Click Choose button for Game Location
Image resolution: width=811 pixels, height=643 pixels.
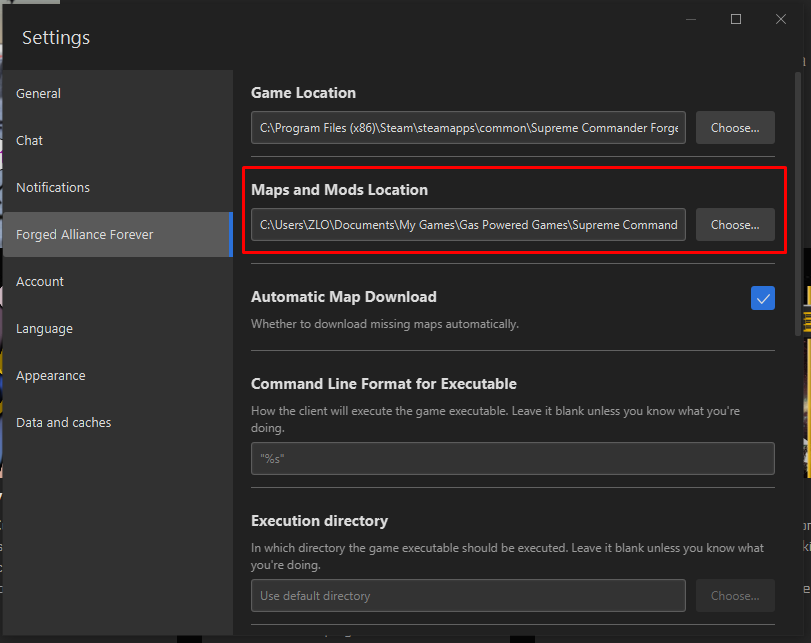735,128
